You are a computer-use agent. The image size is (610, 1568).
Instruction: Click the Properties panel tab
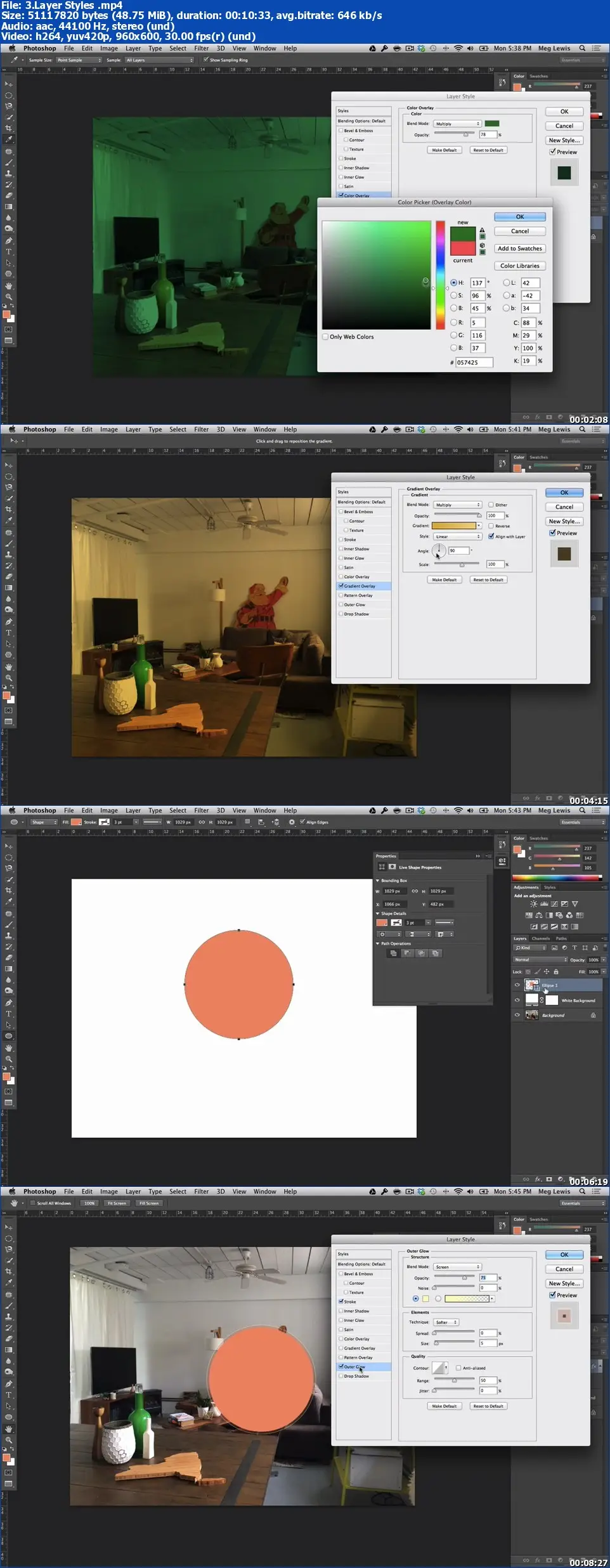click(x=386, y=856)
